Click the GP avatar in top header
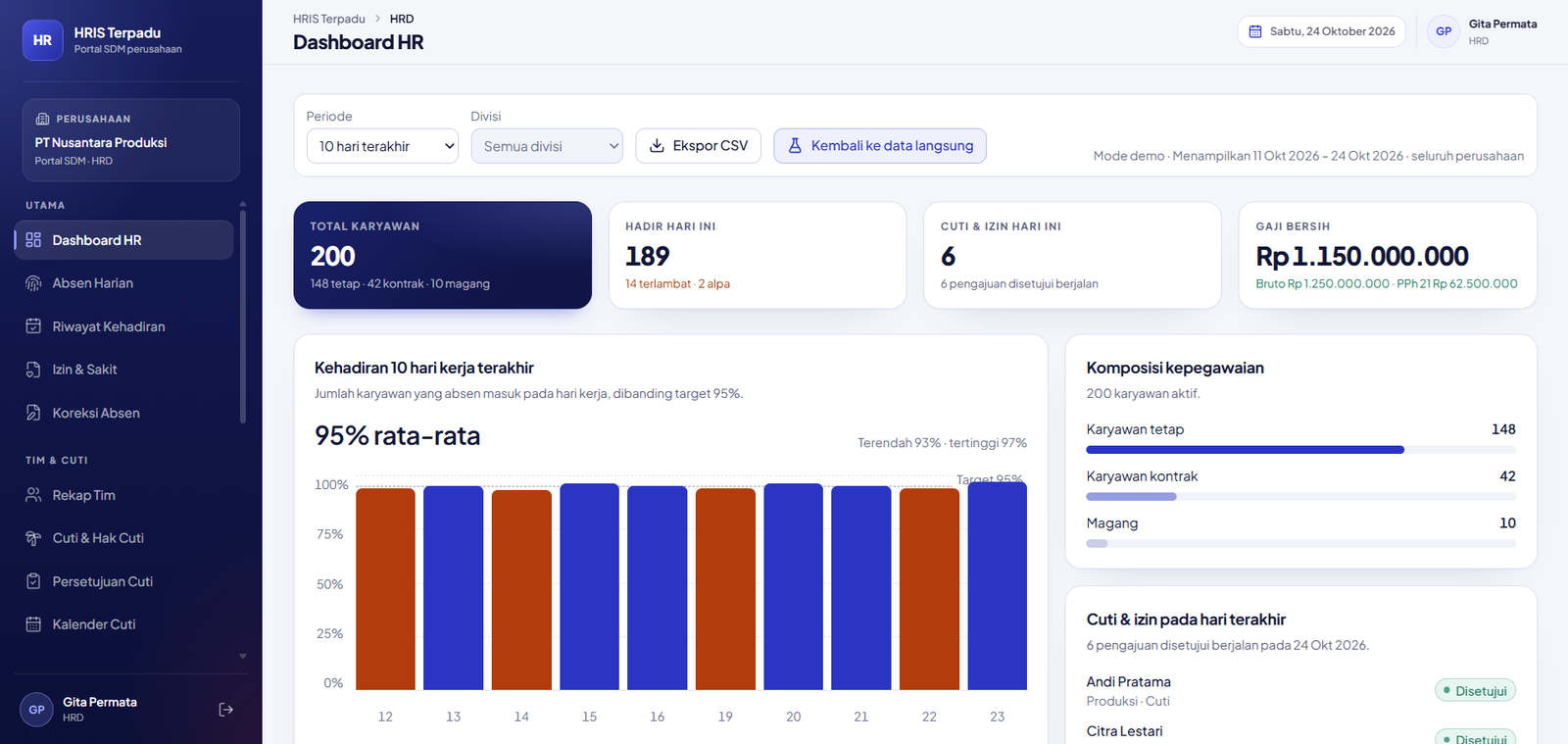Screen dimensions: 1568x744 (x=1444, y=31)
